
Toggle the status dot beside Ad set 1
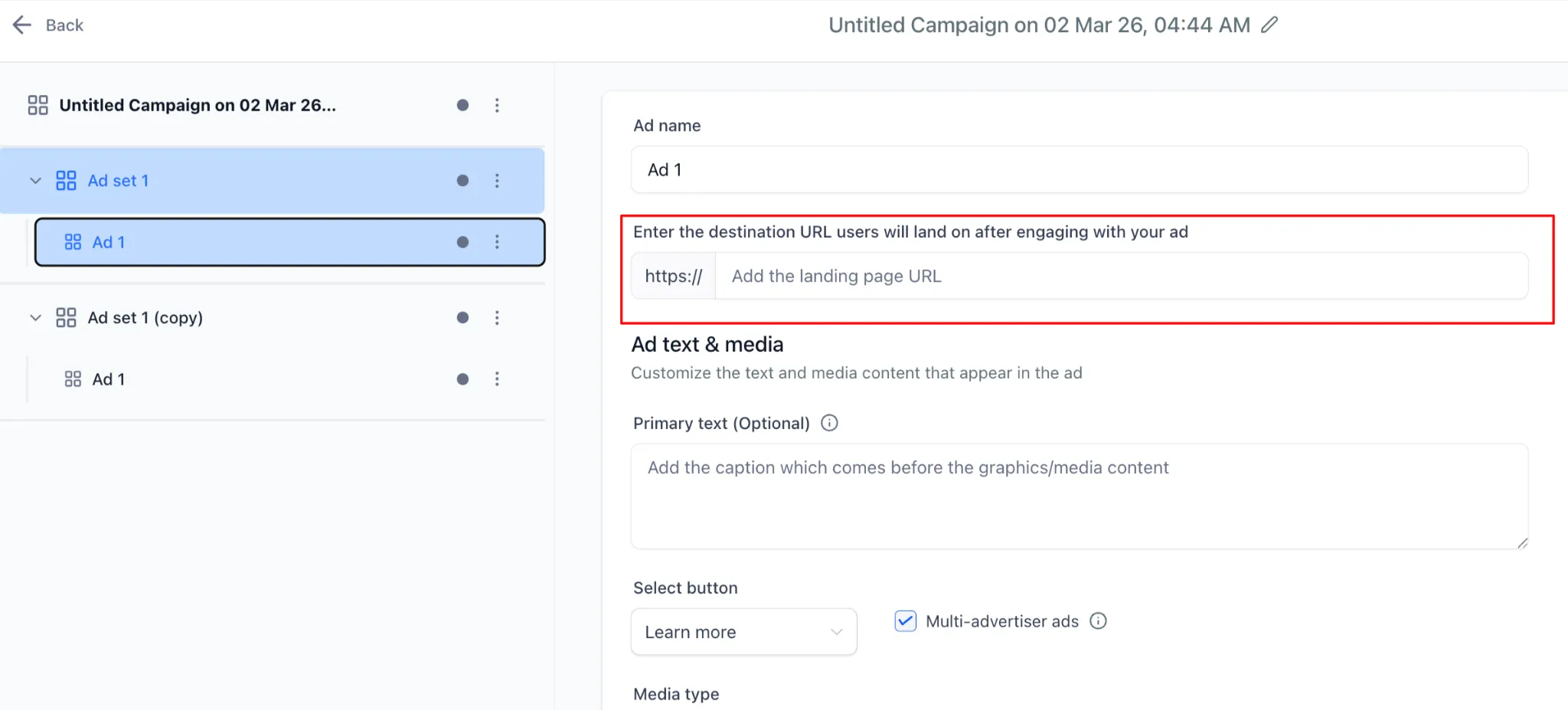[462, 181]
